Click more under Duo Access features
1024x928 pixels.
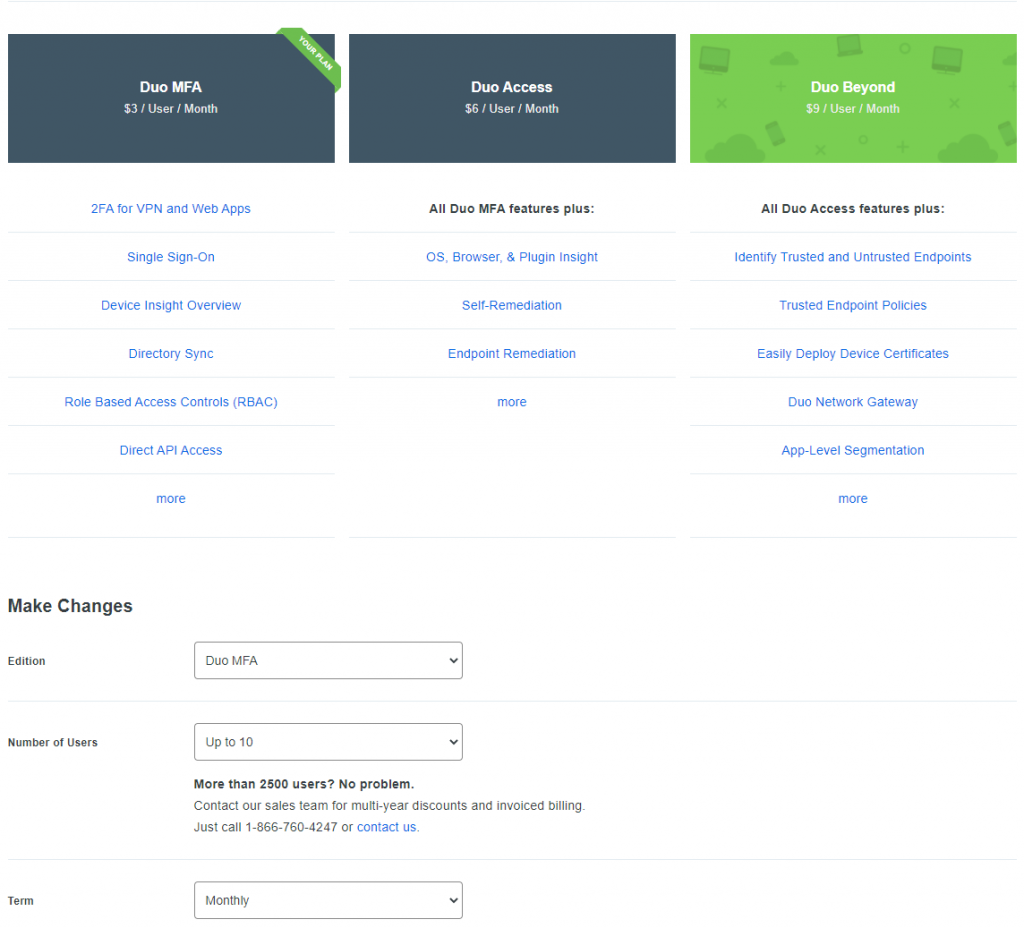click(512, 402)
